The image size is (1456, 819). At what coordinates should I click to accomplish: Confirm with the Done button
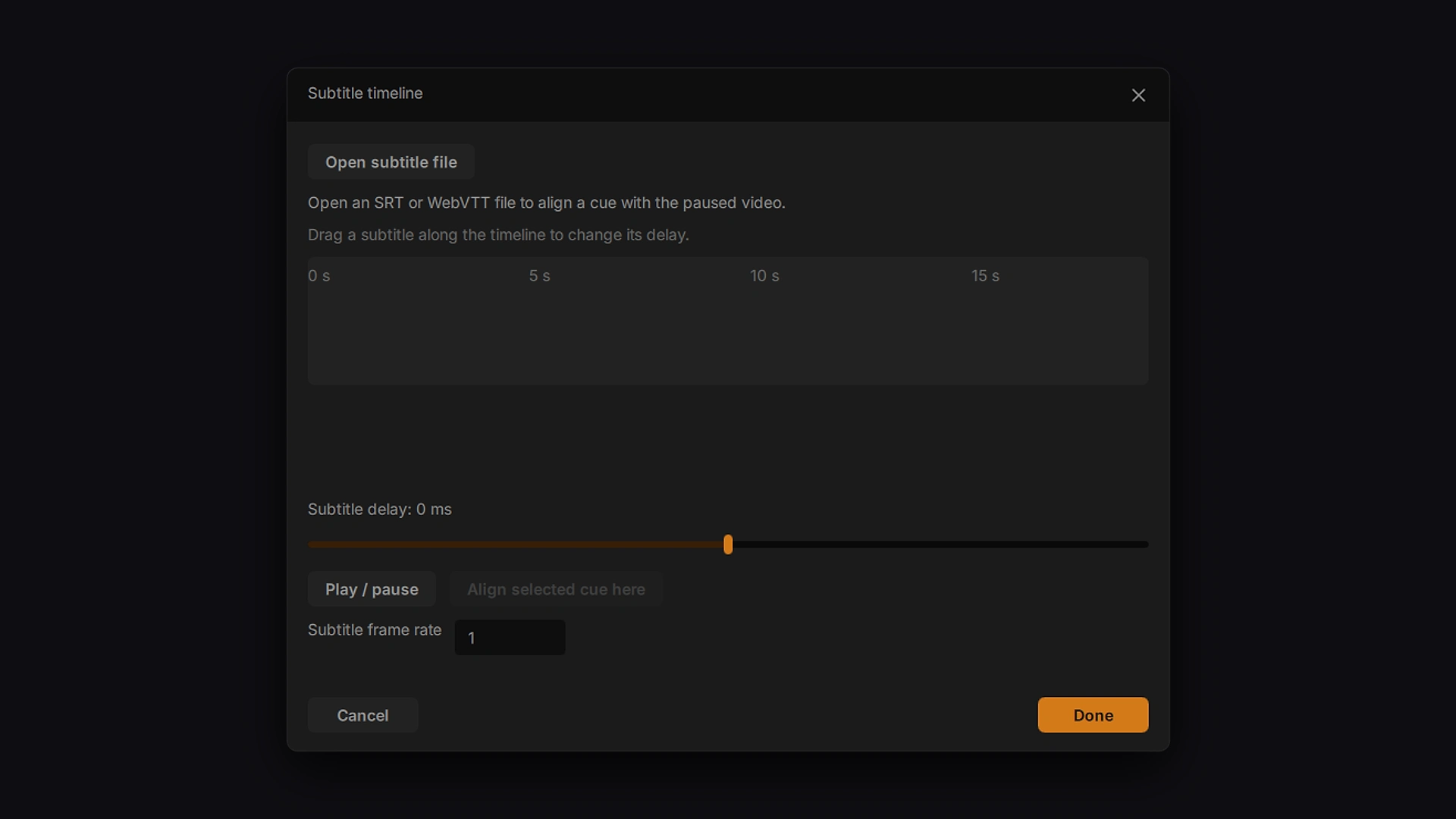point(1093,715)
